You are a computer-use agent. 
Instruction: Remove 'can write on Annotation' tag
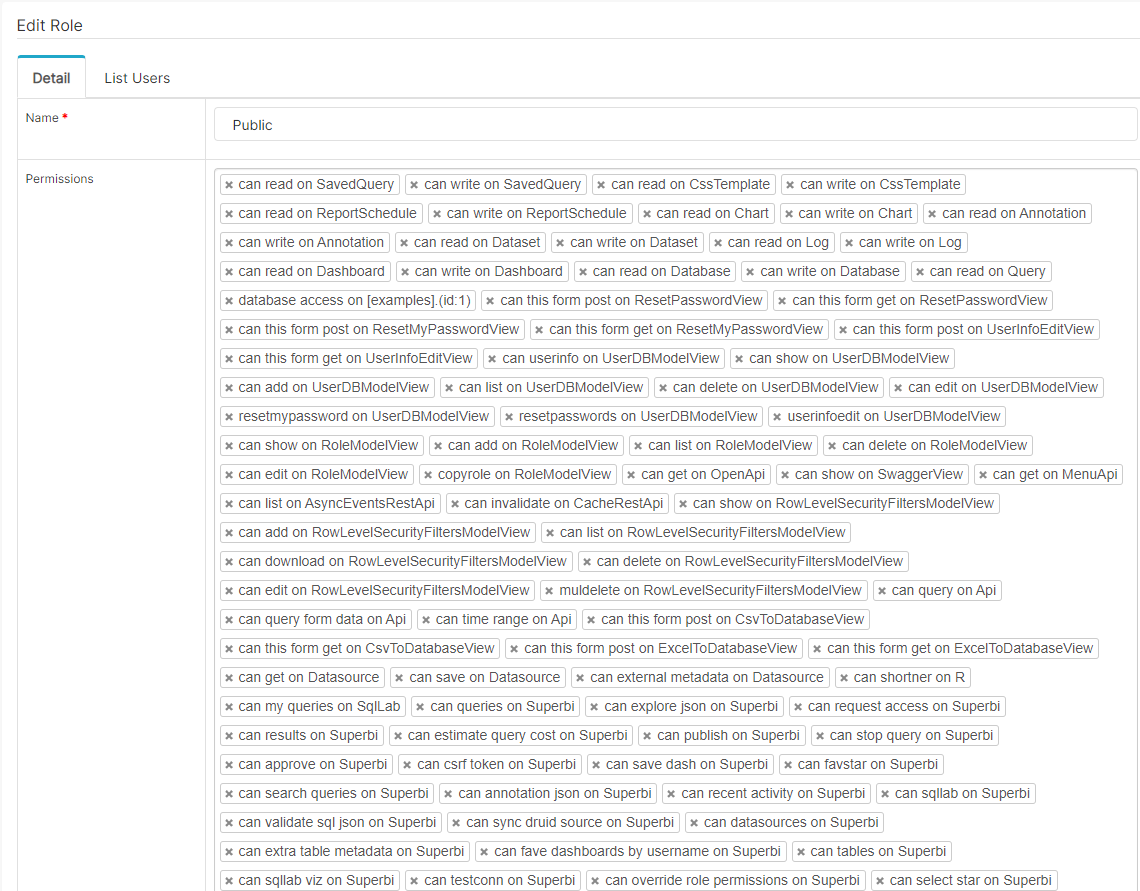pyautogui.click(x=229, y=243)
